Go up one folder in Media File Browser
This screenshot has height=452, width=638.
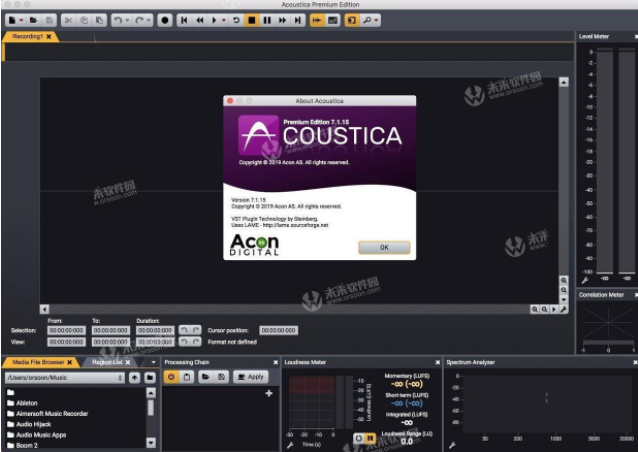click(x=134, y=378)
